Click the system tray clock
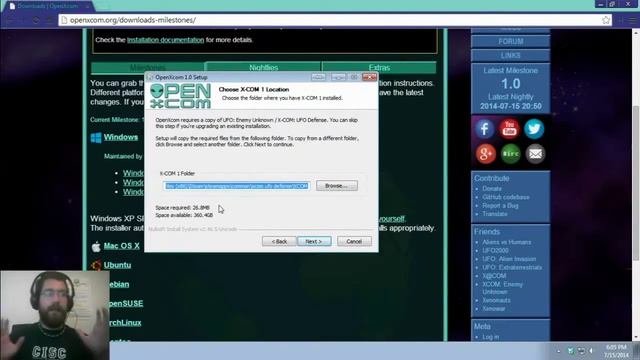Screen dimensions: 640x360 [x=616, y=351]
